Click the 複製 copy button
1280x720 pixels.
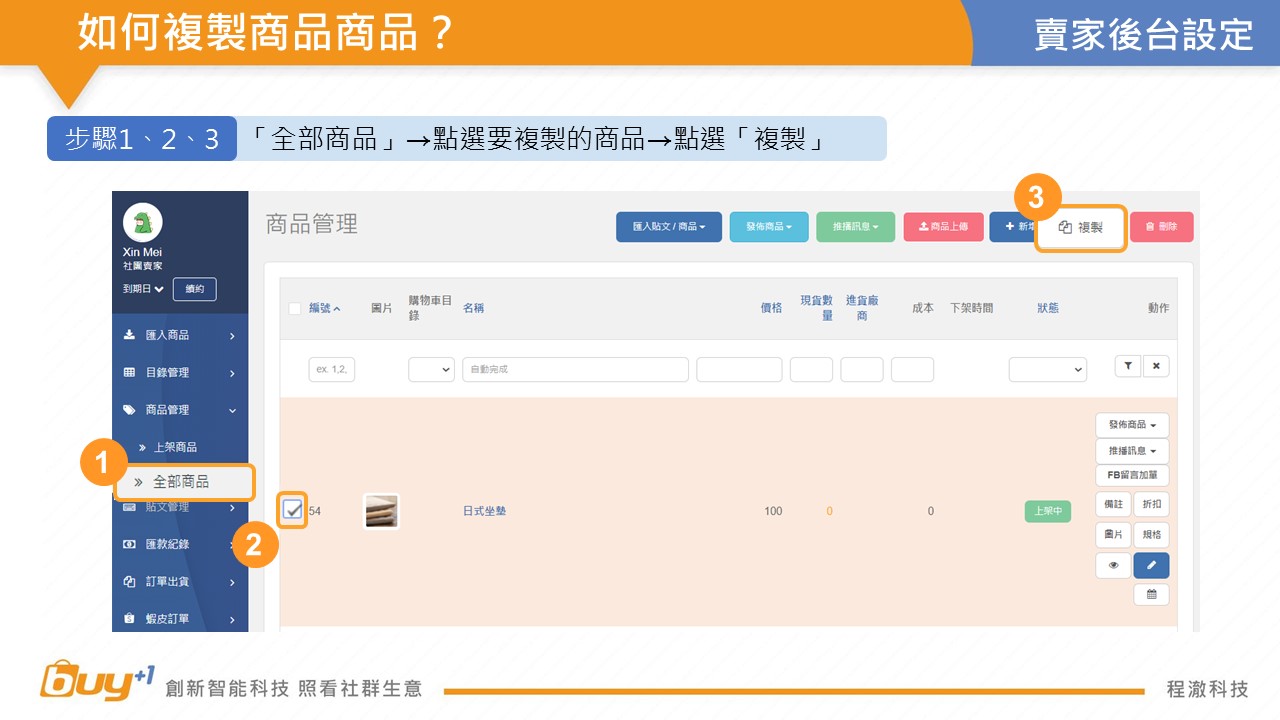click(x=1081, y=228)
